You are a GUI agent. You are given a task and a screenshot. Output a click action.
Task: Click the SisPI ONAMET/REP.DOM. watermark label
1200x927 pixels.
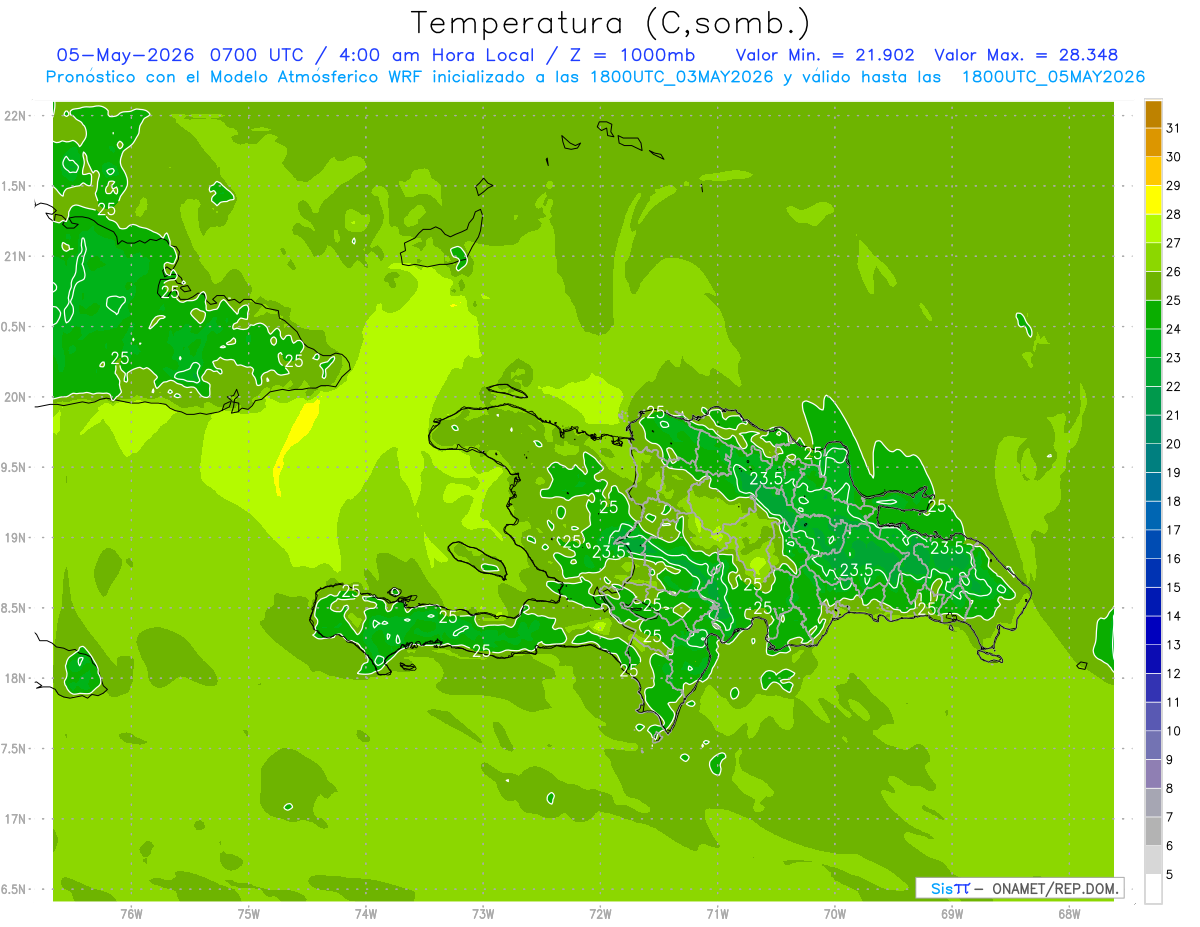1019,888
